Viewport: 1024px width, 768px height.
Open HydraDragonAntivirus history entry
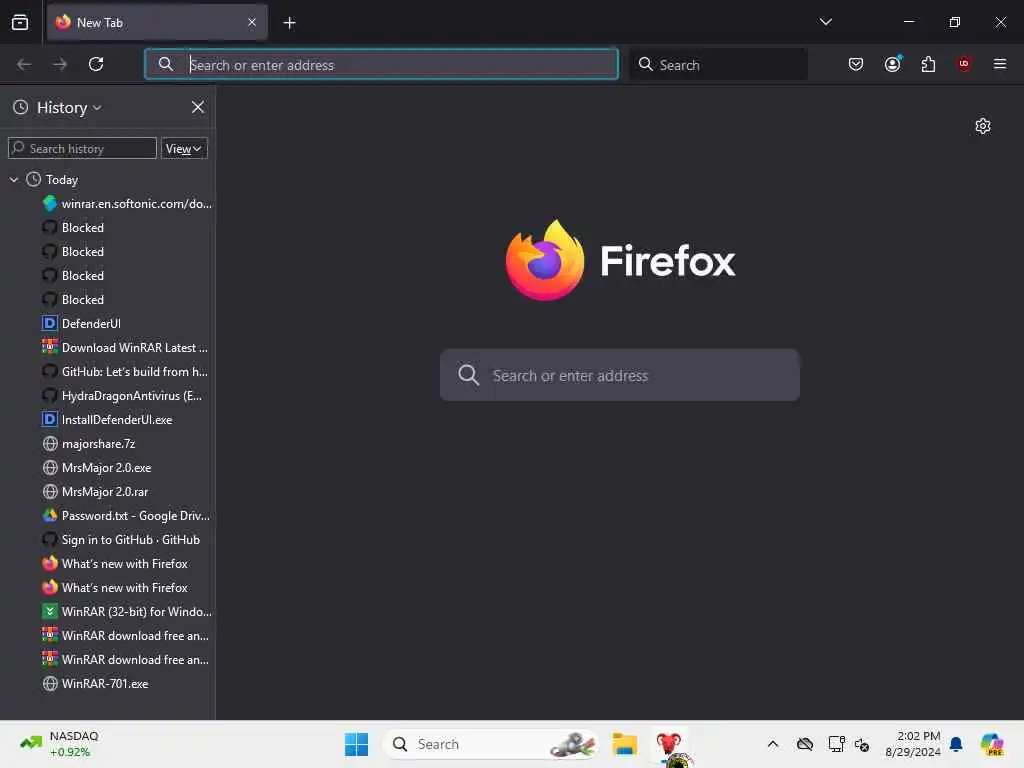[x=122, y=396]
